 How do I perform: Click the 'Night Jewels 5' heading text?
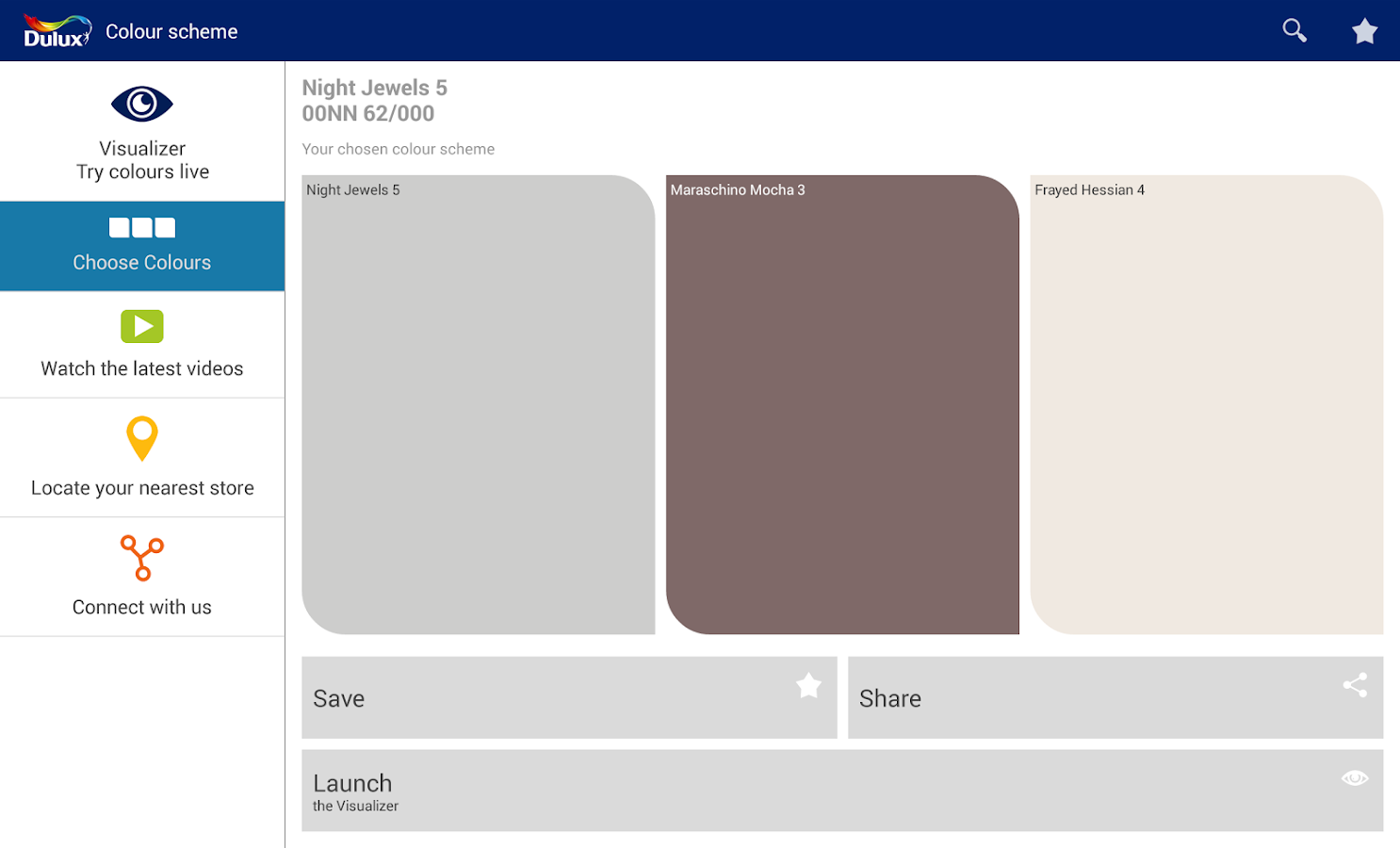tap(375, 88)
